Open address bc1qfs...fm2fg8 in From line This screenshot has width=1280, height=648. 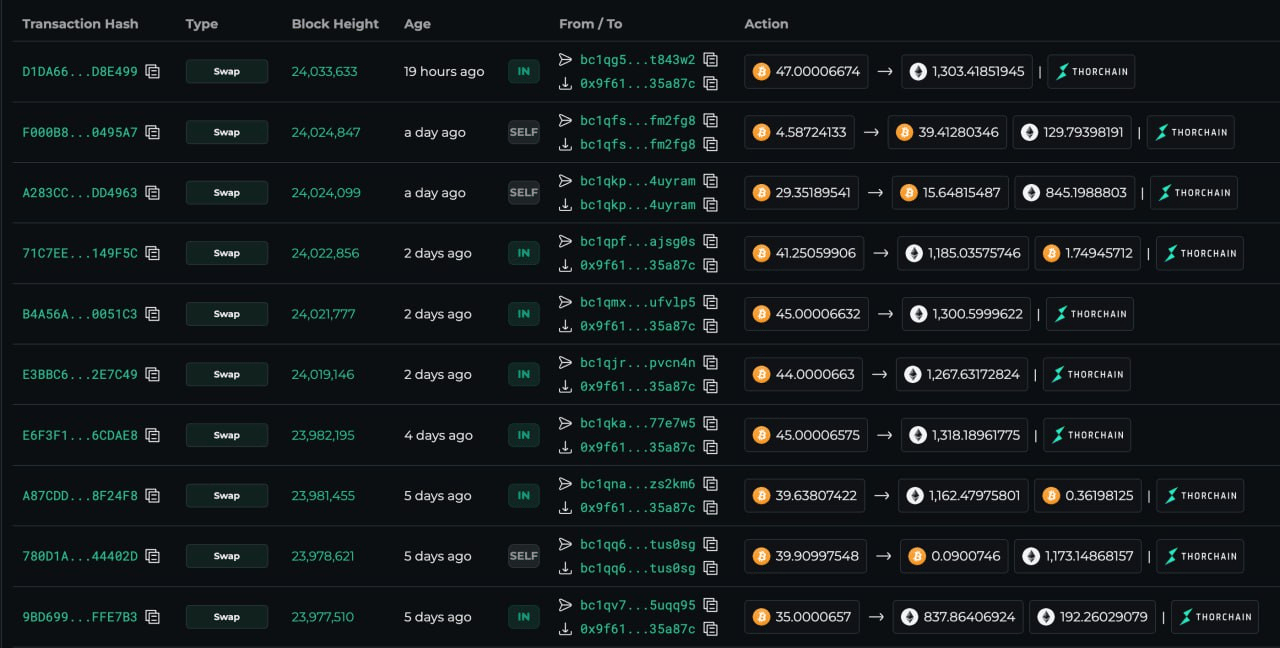pyautogui.click(x=637, y=120)
